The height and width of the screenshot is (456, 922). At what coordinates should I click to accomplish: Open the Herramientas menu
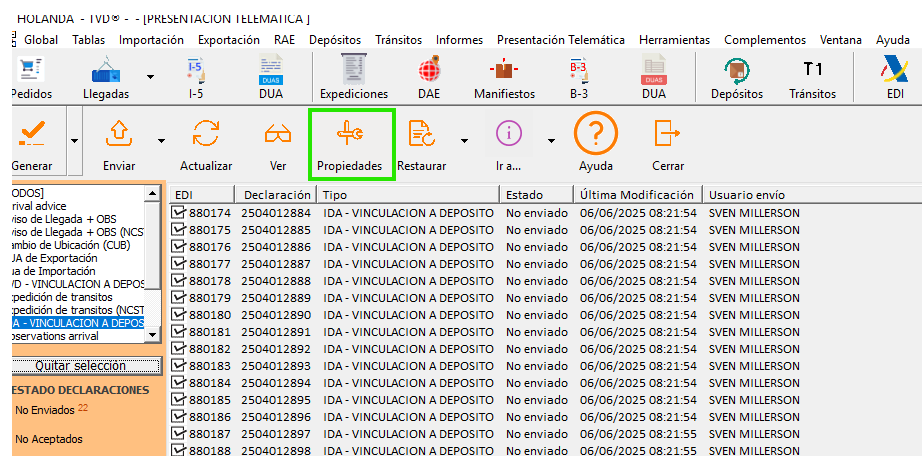pyautogui.click(x=674, y=40)
